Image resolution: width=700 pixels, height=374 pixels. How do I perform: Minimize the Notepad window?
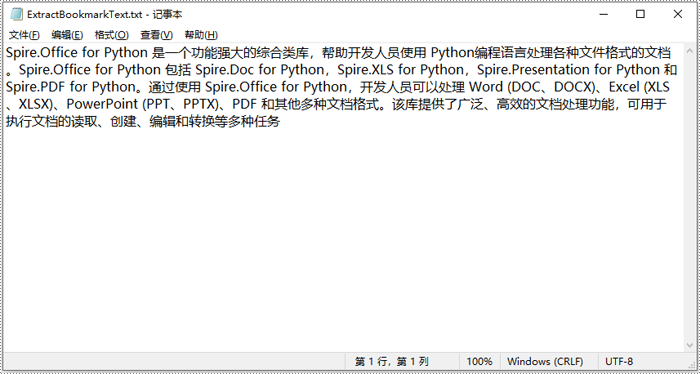(x=604, y=14)
